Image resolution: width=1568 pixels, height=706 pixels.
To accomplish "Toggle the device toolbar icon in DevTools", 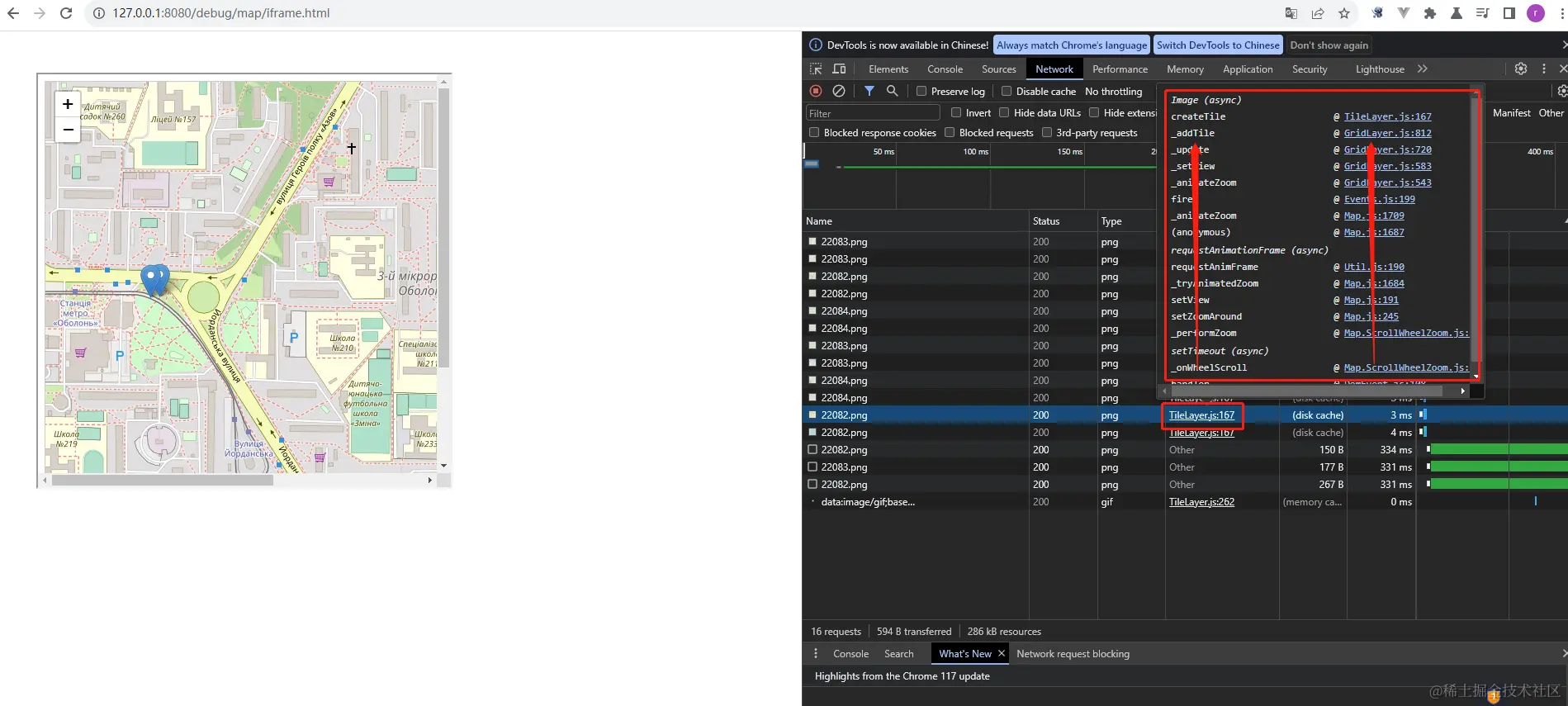I will (x=839, y=69).
